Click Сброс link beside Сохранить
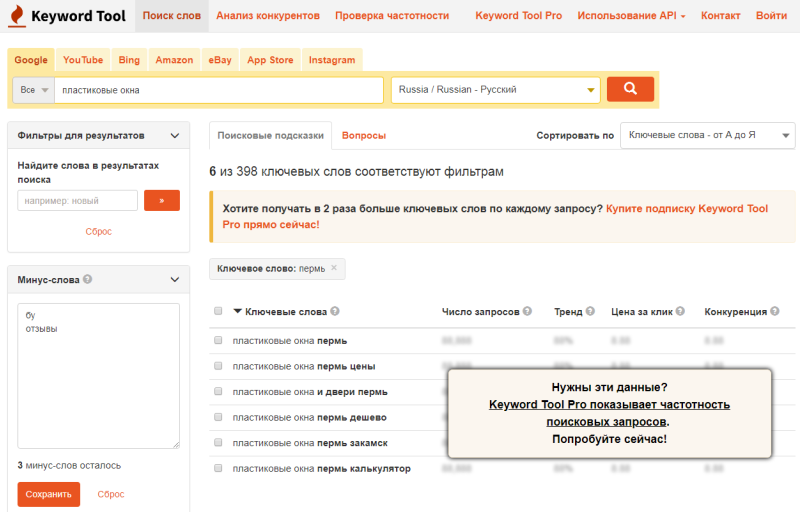Viewport: 800px width, 512px height. (111, 494)
